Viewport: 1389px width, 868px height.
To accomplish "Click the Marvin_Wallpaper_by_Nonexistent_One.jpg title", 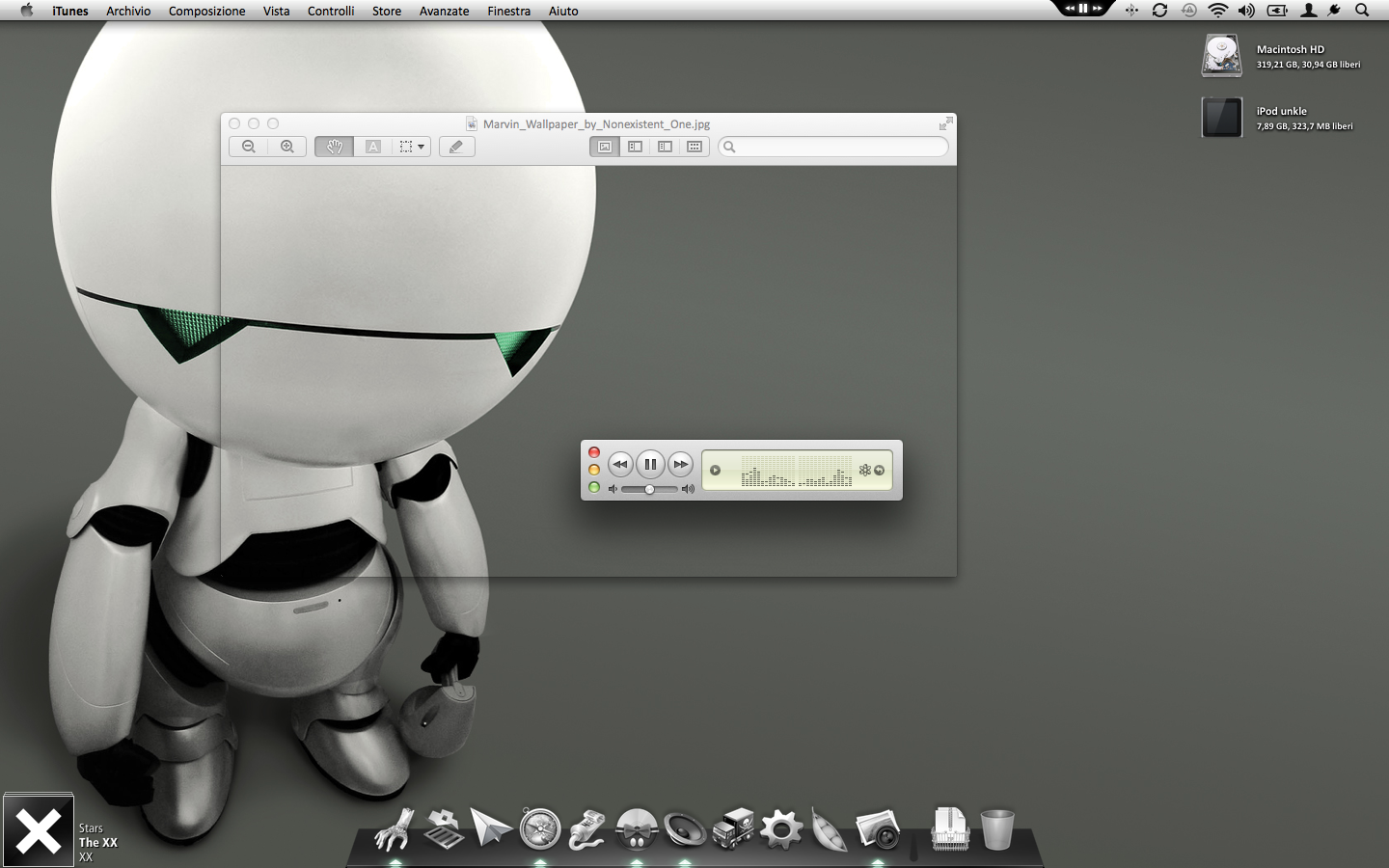I will pos(596,124).
